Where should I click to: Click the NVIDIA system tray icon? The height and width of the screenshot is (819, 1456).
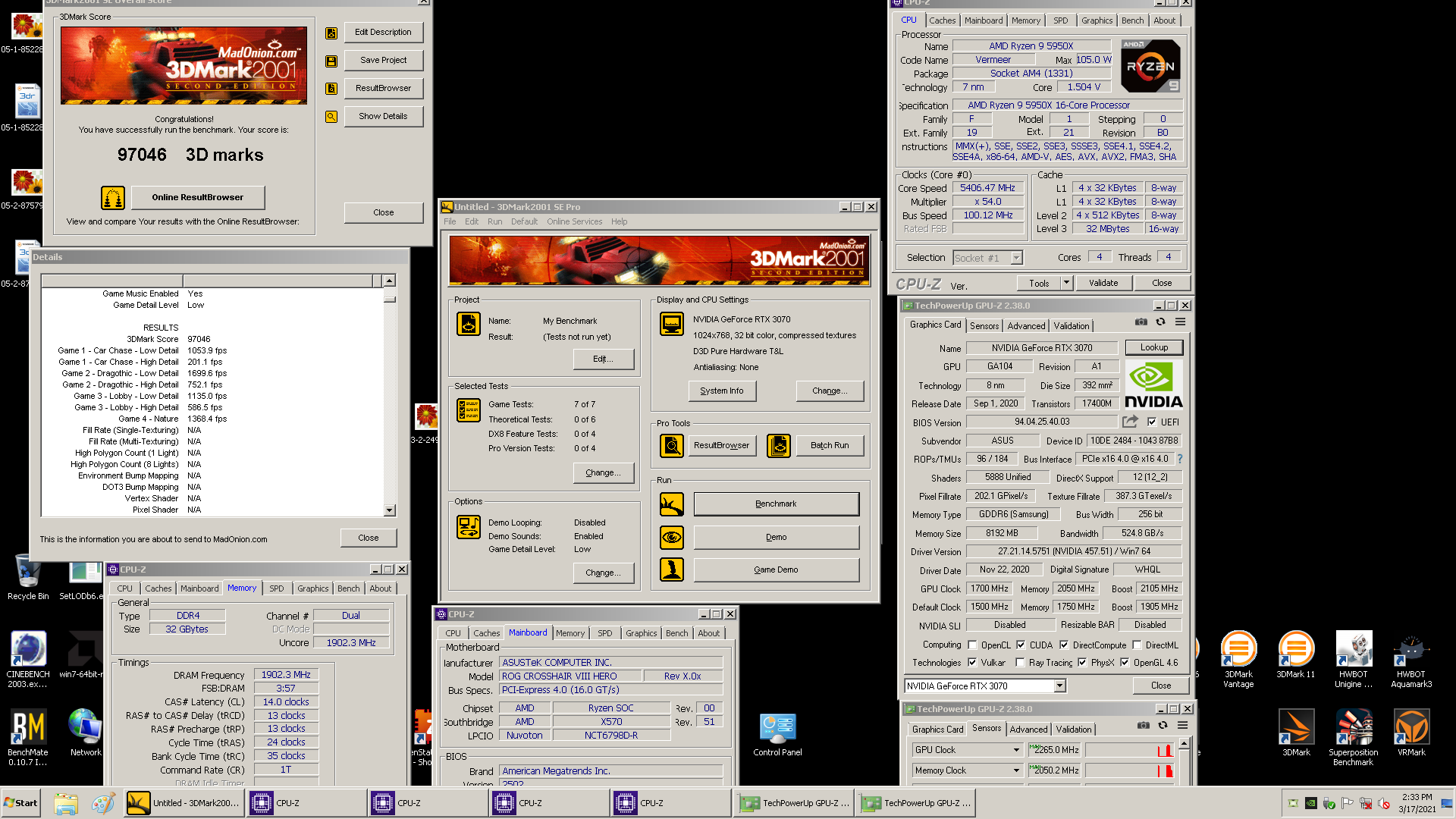click(x=1310, y=803)
